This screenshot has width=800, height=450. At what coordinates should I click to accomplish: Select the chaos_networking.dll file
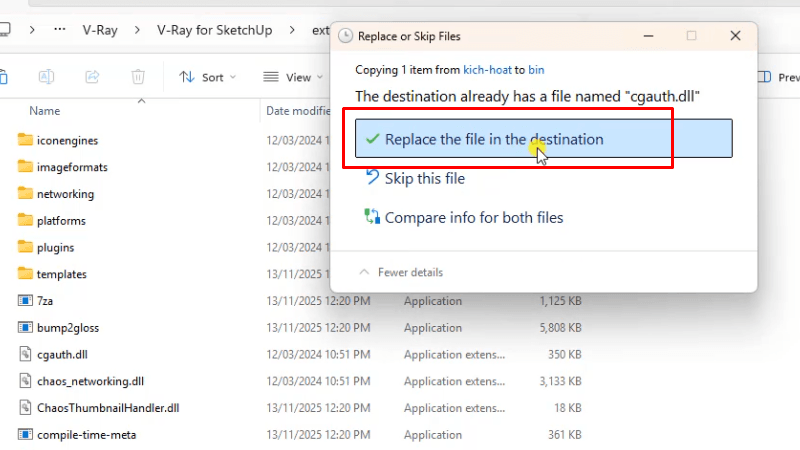coord(90,381)
